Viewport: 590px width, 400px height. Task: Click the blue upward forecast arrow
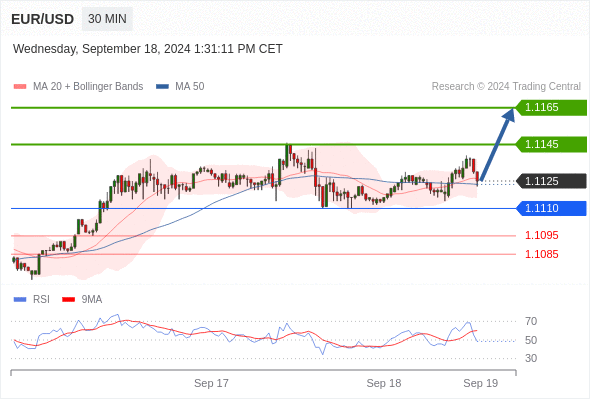click(497, 144)
